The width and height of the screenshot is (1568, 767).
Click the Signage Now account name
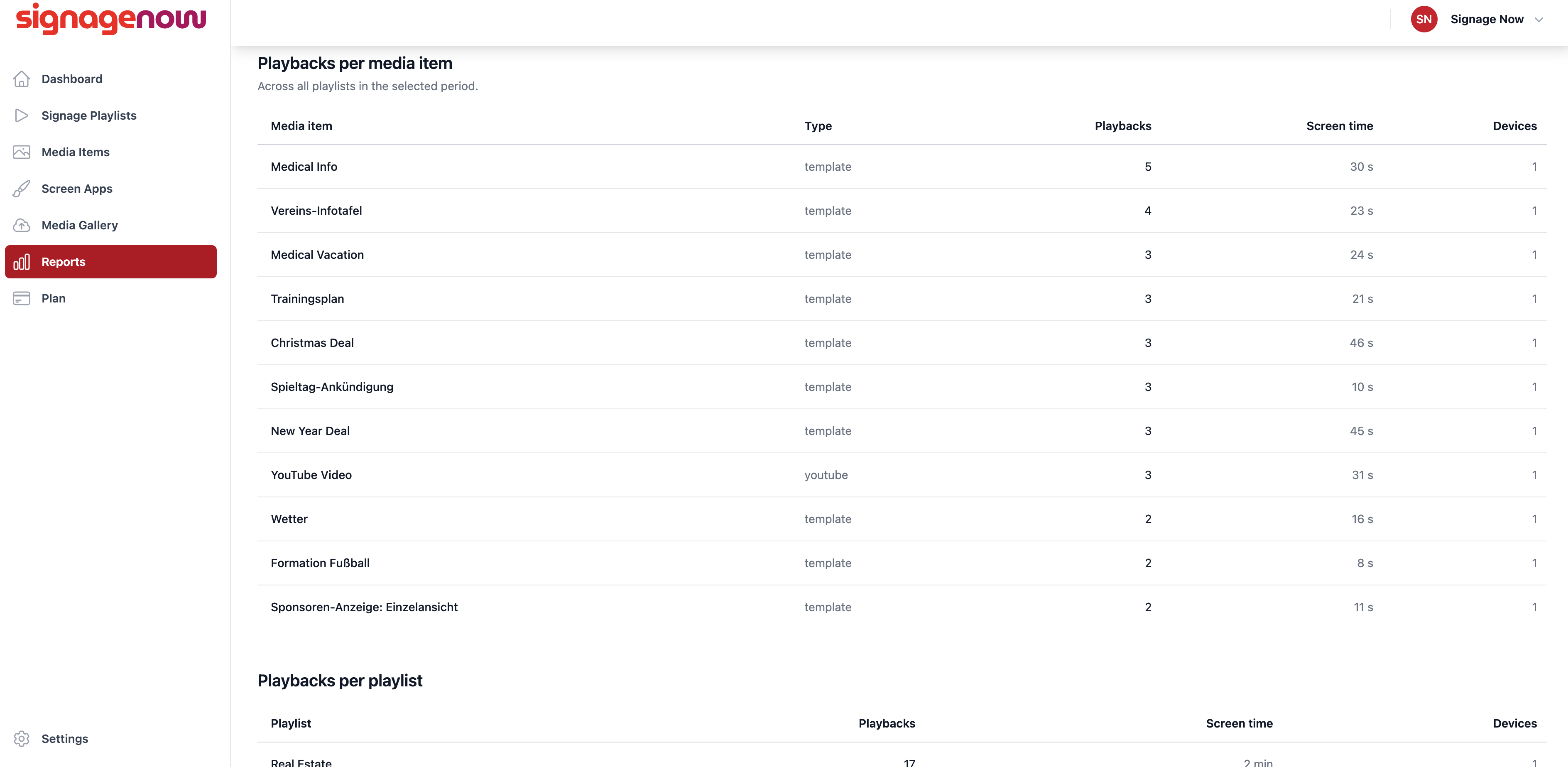(x=1487, y=20)
